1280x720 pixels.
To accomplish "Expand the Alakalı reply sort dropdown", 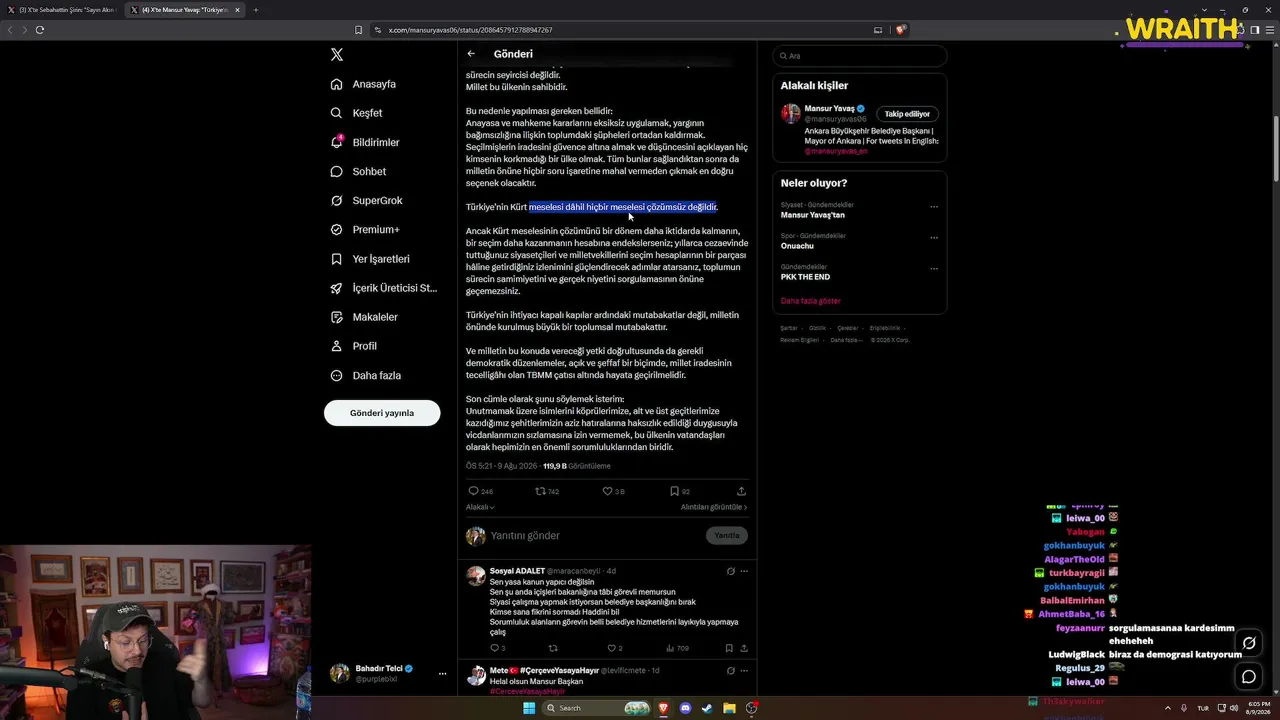I will [480, 507].
